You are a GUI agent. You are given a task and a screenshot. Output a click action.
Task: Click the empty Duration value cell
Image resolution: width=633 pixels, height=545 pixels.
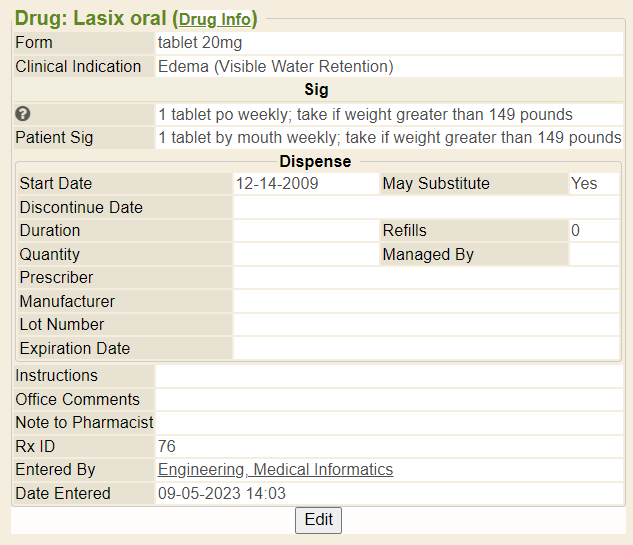point(305,231)
